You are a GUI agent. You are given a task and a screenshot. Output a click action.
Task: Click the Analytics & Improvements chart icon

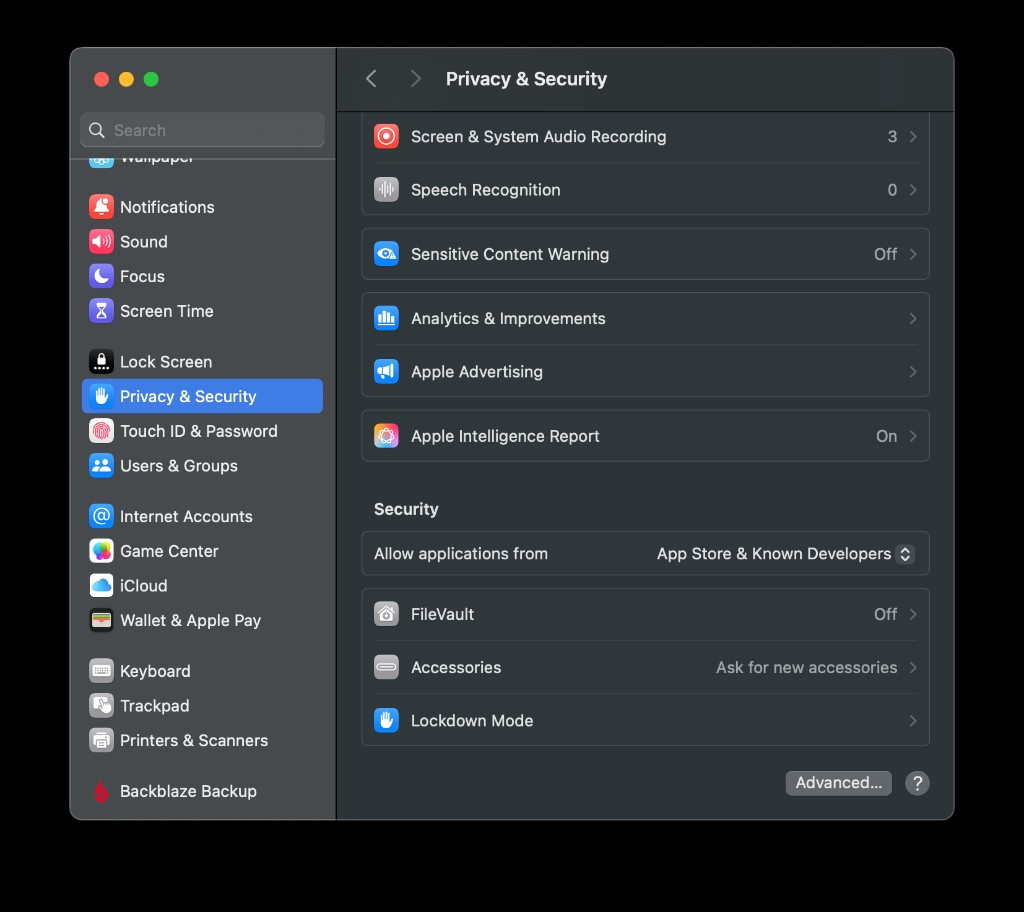click(x=386, y=319)
